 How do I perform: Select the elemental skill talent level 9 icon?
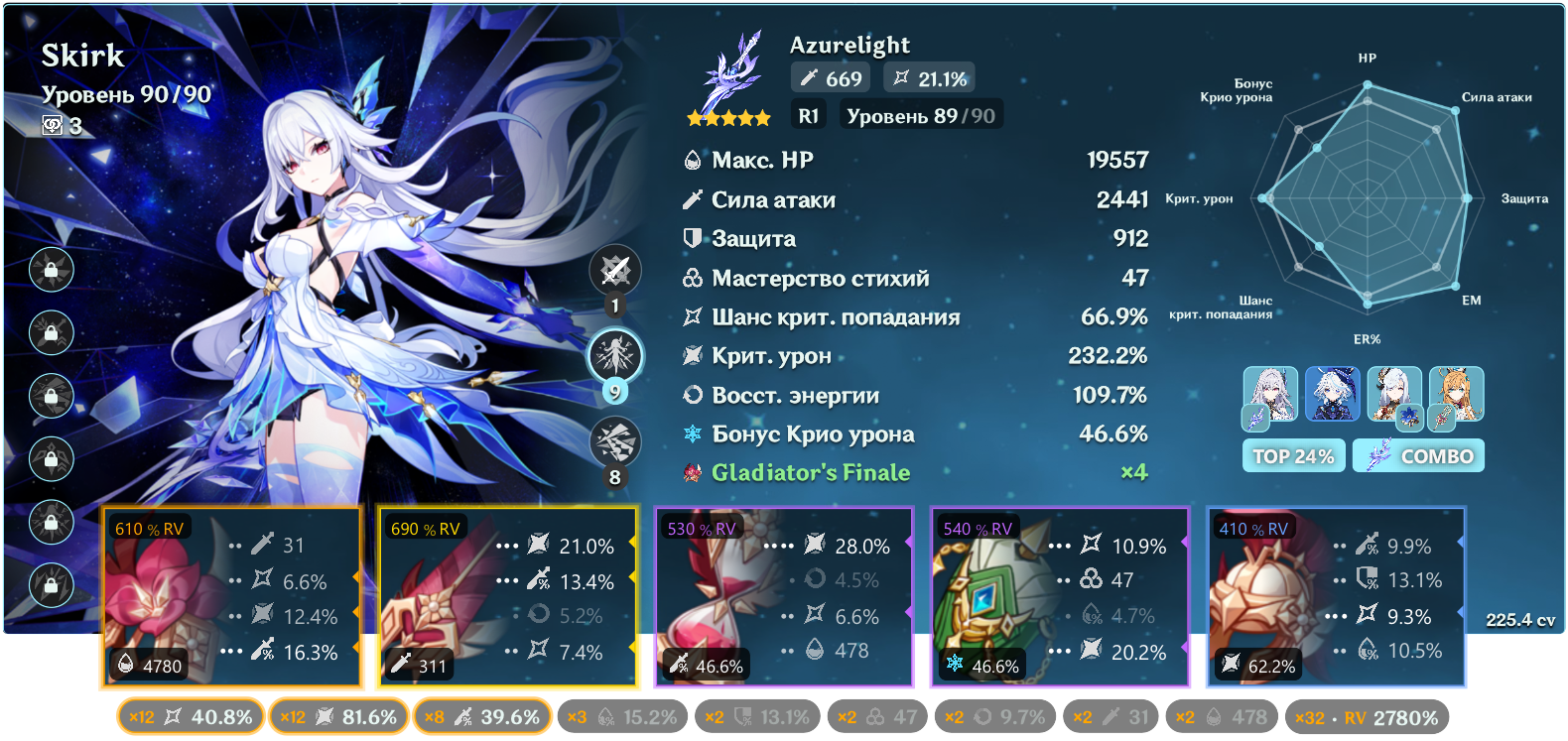coord(615,355)
